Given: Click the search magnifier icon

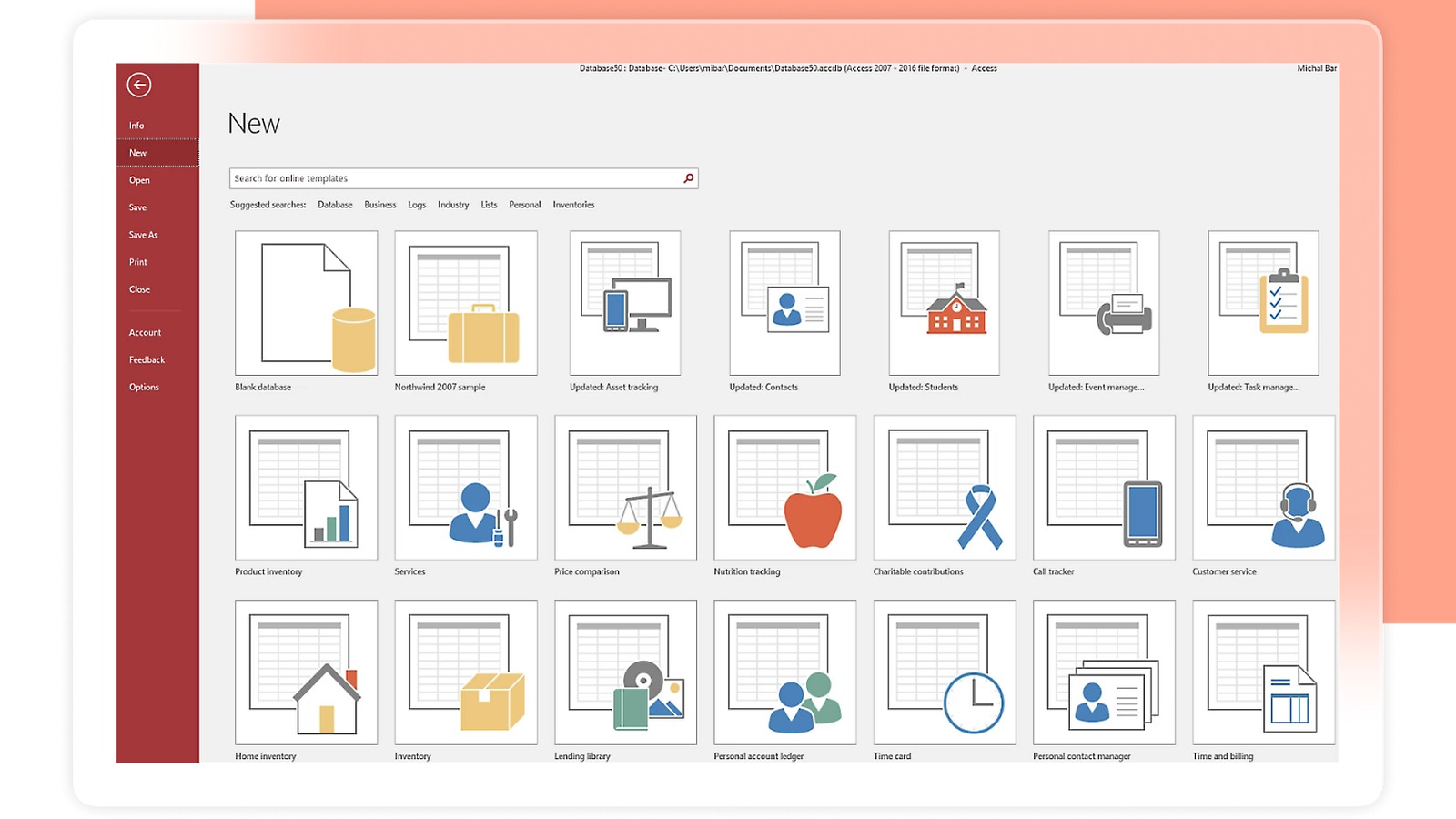Looking at the screenshot, I should pos(689,178).
